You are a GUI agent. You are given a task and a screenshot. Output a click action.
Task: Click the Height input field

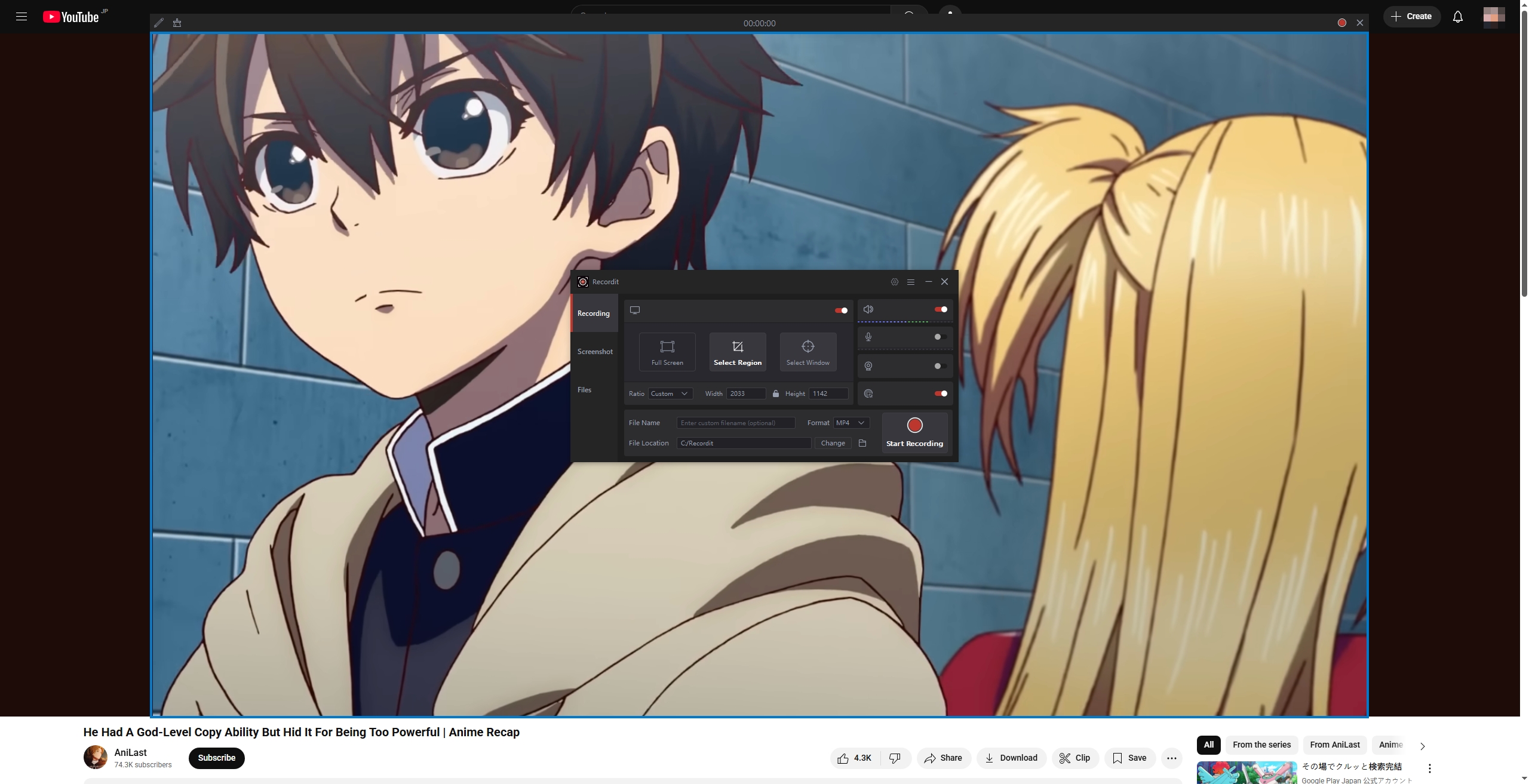point(828,393)
